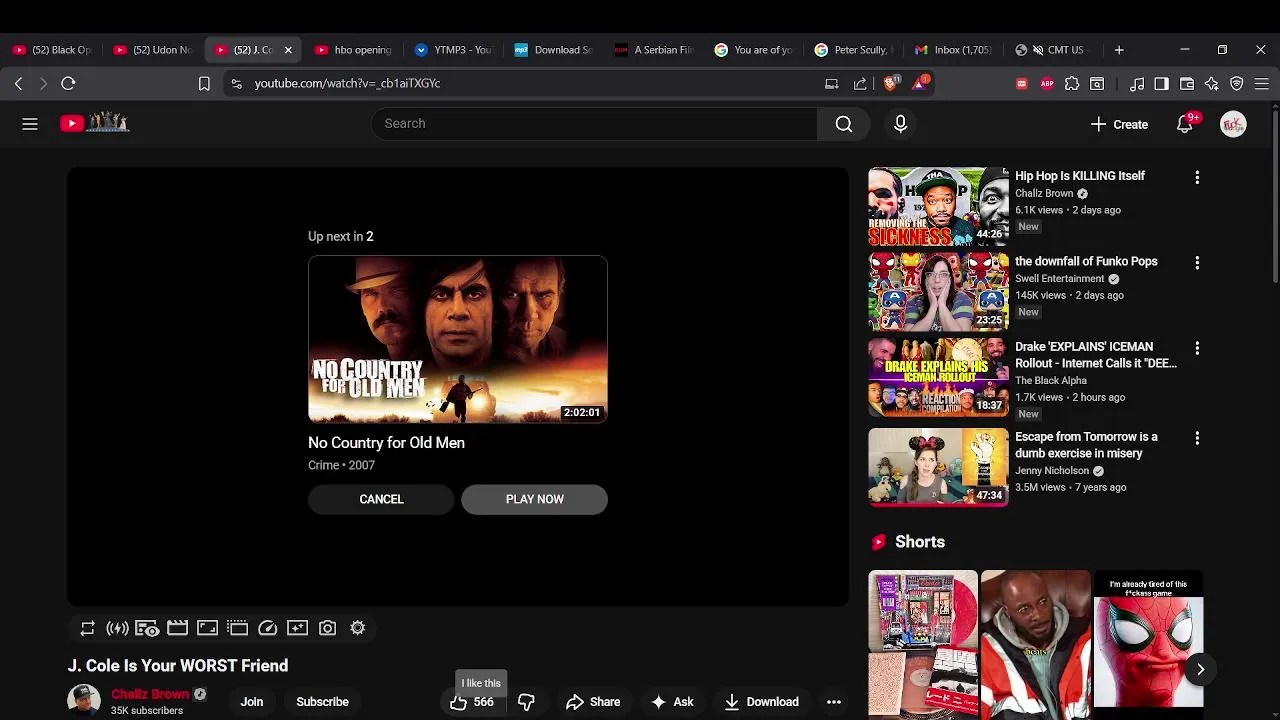Dislike the video with thumbs down

(x=526, y=702)
